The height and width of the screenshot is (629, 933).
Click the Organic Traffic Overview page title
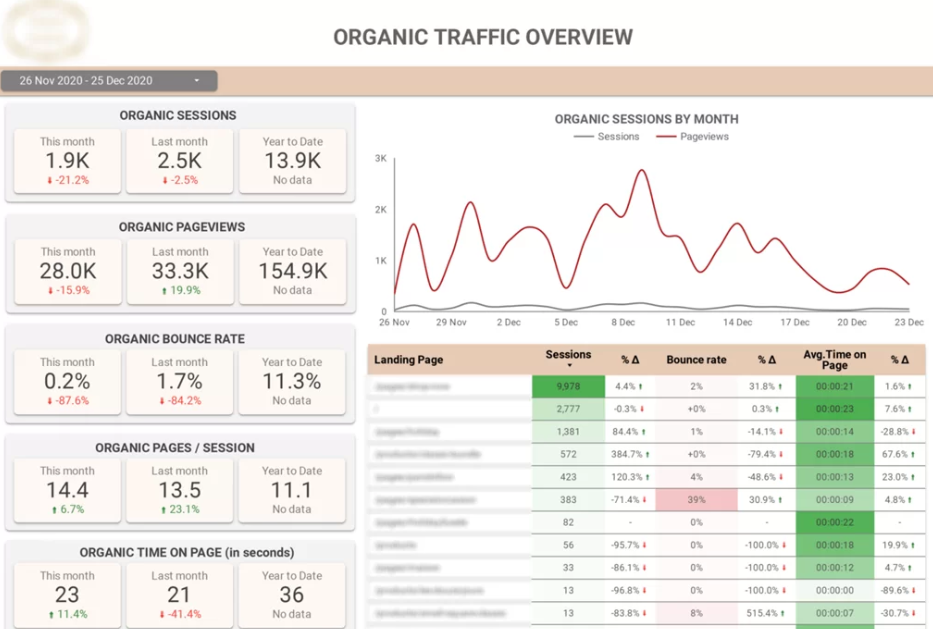482,38
